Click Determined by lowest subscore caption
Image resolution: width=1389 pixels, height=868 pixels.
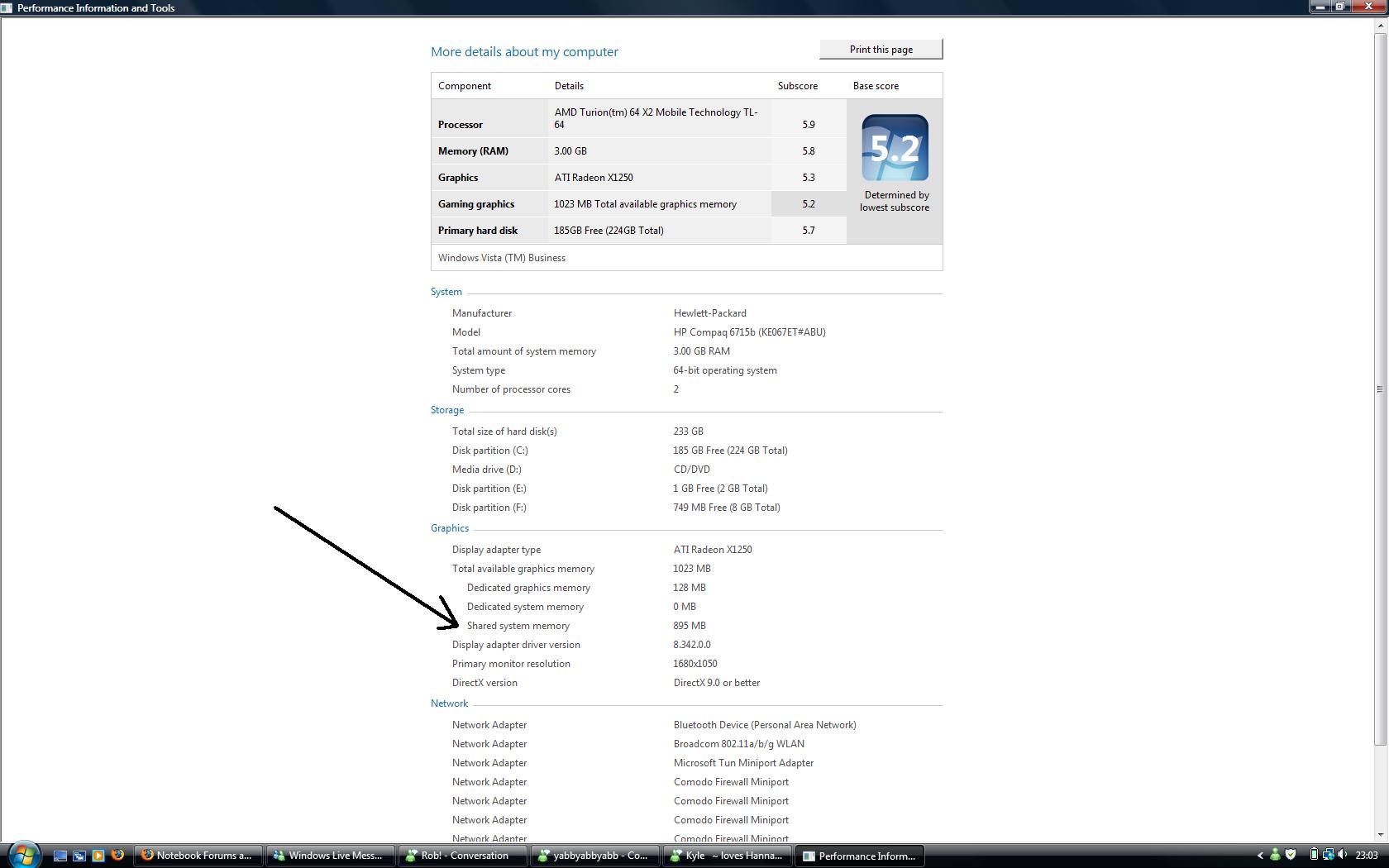pos(895,202)
